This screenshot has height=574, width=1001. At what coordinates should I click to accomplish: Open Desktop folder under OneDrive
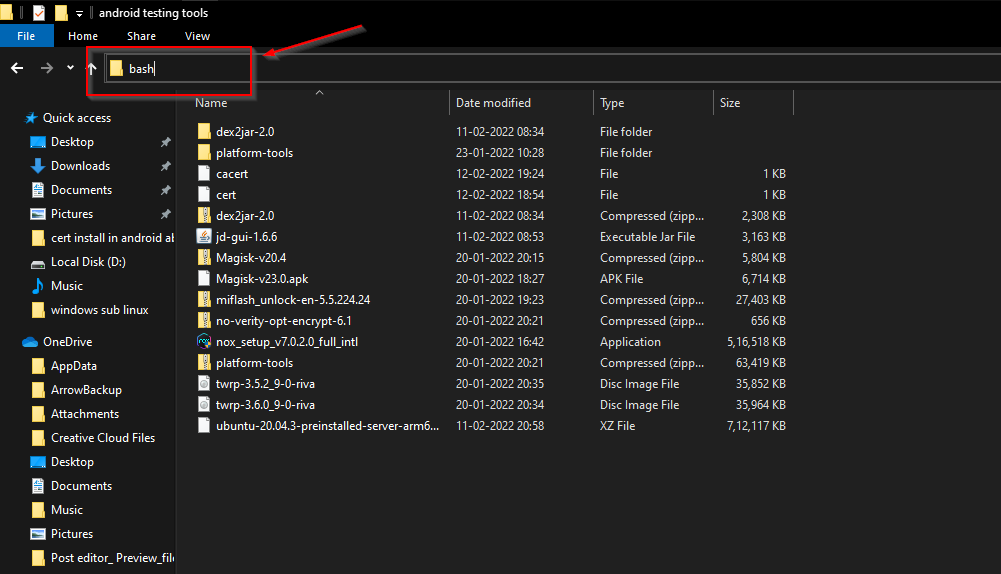[72, 462]
